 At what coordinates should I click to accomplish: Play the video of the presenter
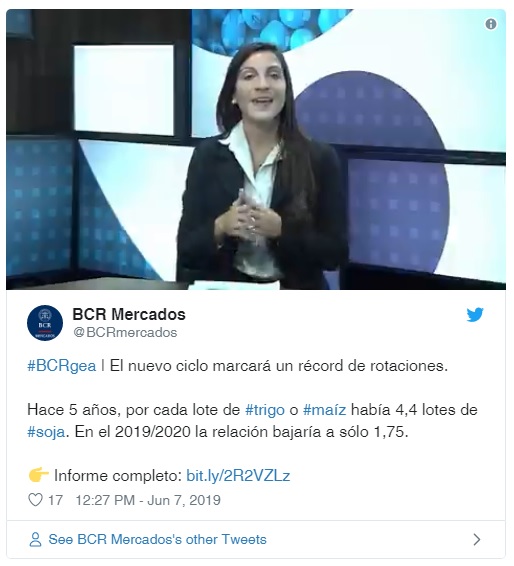click(256, 149)
